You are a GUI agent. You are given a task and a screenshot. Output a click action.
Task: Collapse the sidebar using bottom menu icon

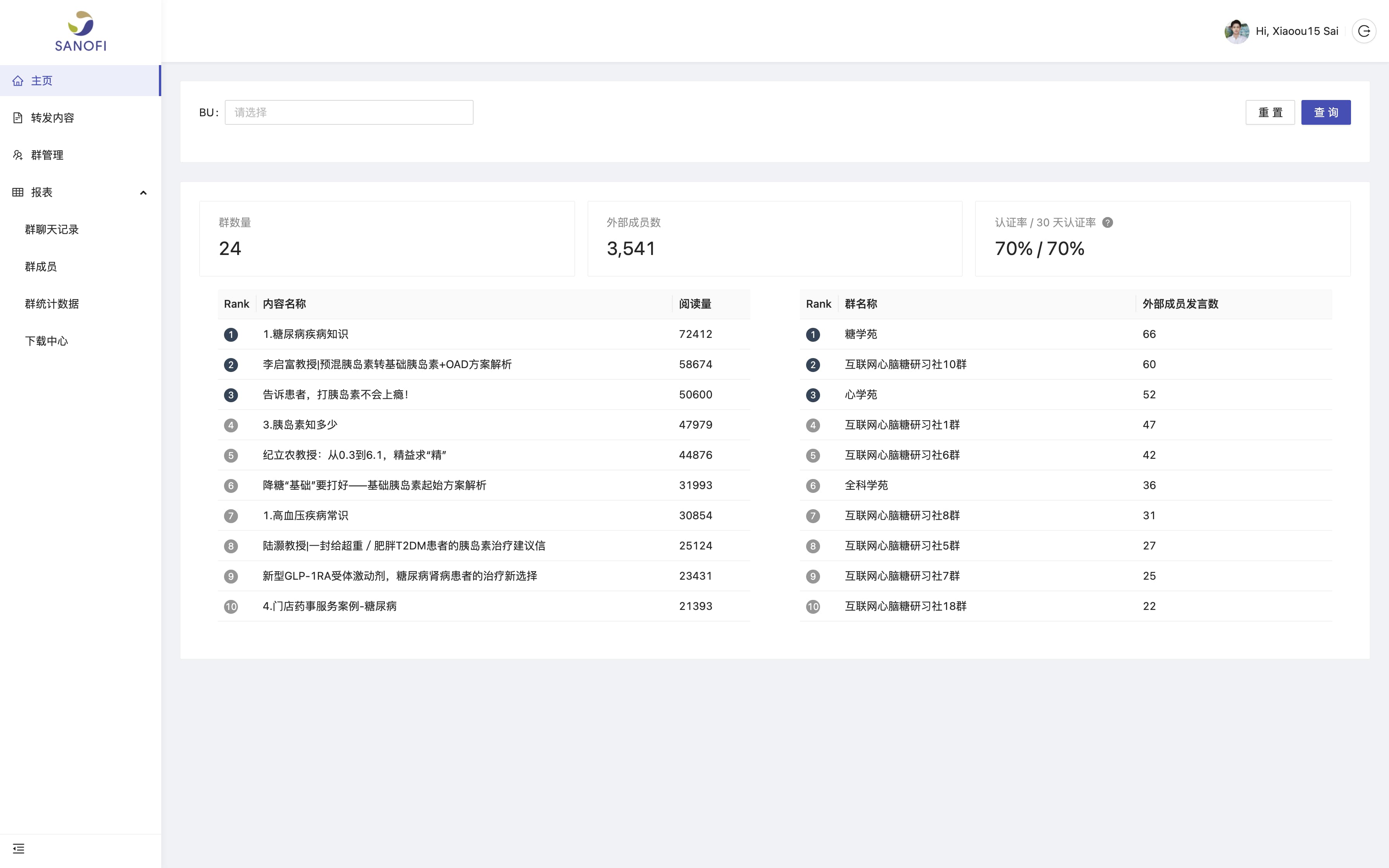(18, 849)
